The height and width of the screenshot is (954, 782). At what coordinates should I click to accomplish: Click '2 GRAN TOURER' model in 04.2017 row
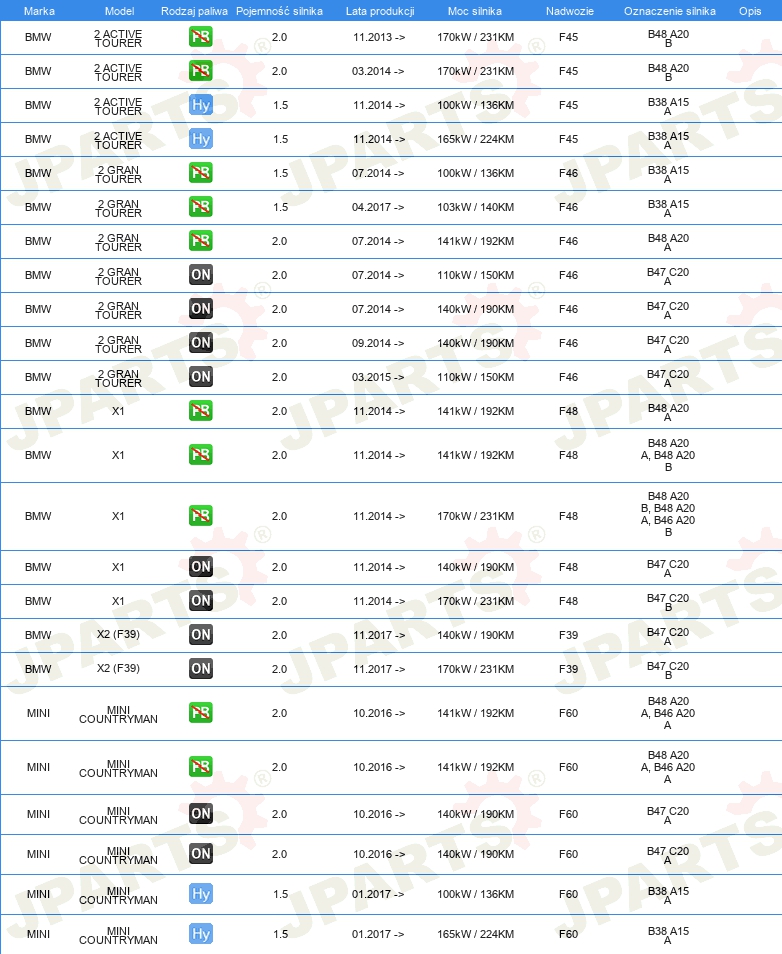click(x=118, y=209)
